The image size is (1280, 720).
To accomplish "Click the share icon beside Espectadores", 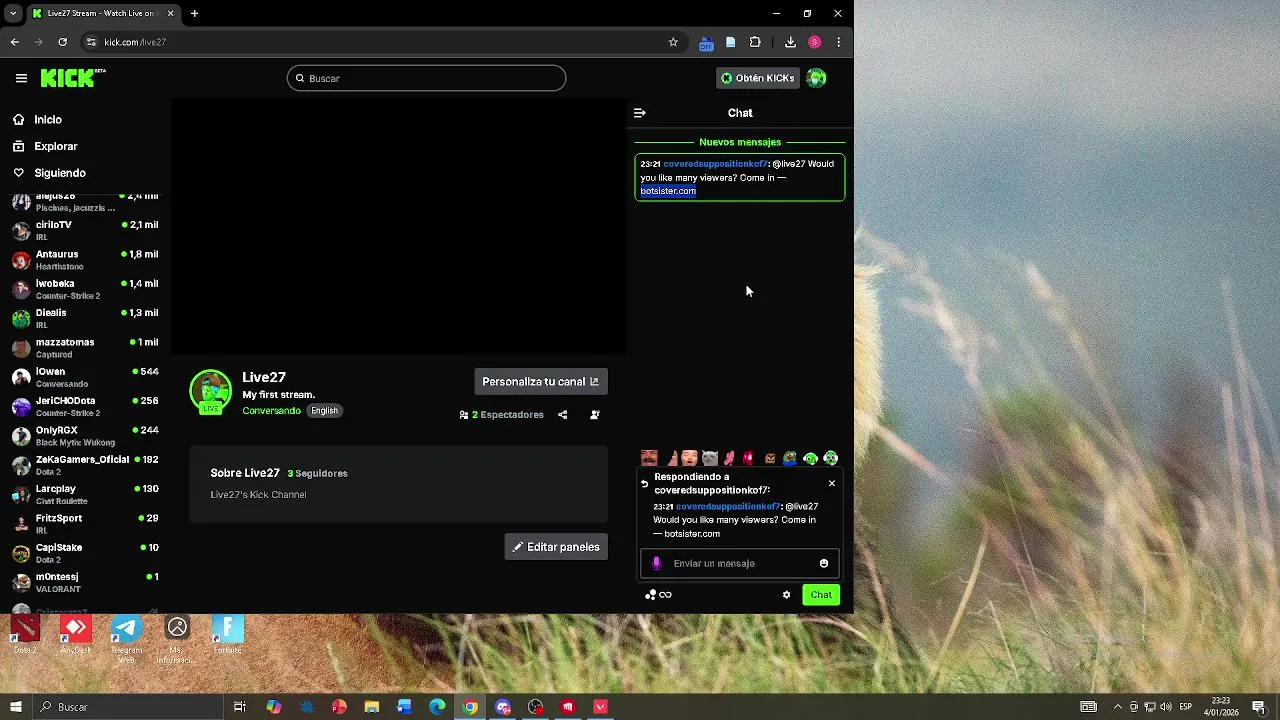I will tap(562, 415).
